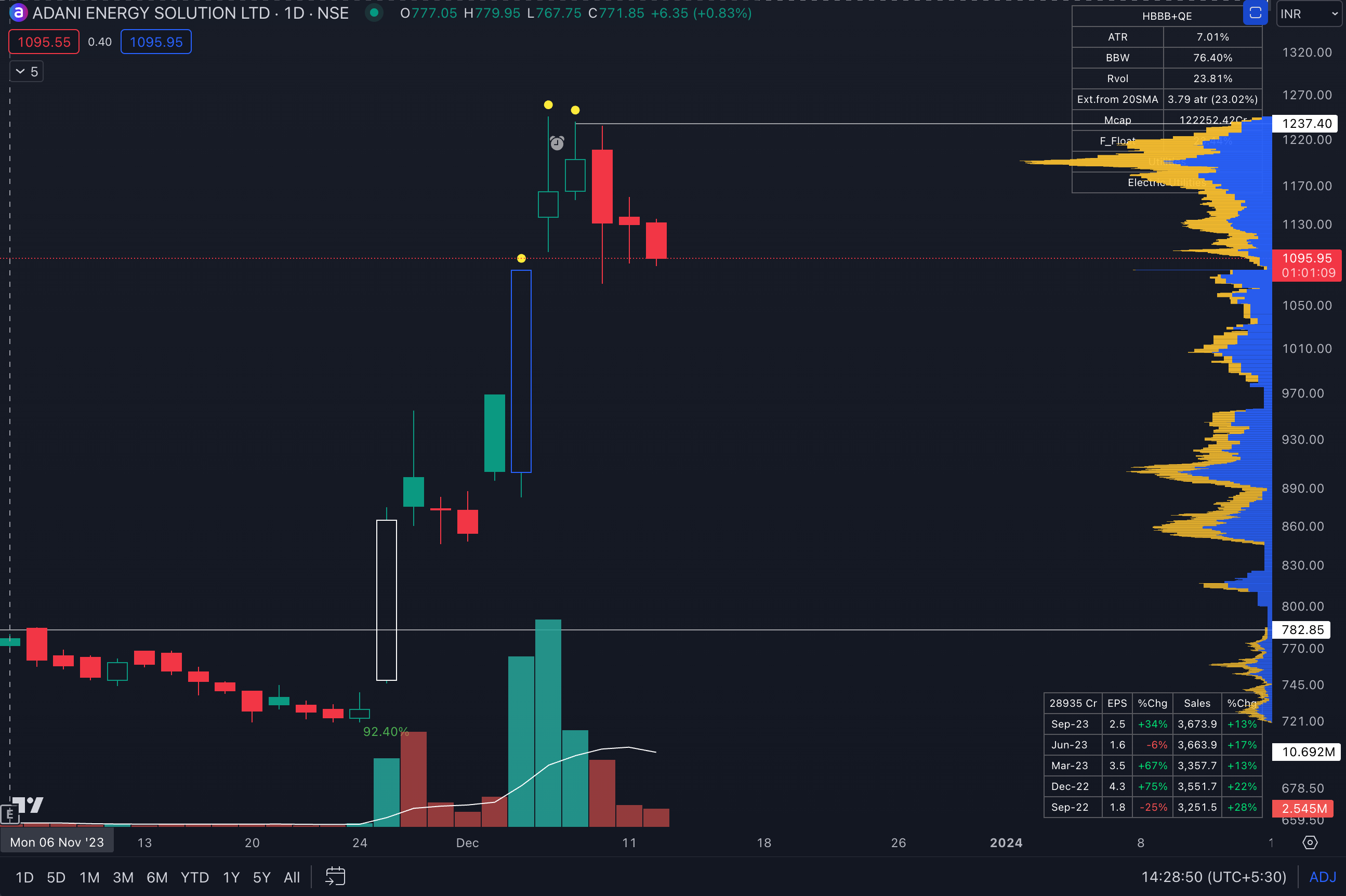Open the go to date calendar icon

335,877
